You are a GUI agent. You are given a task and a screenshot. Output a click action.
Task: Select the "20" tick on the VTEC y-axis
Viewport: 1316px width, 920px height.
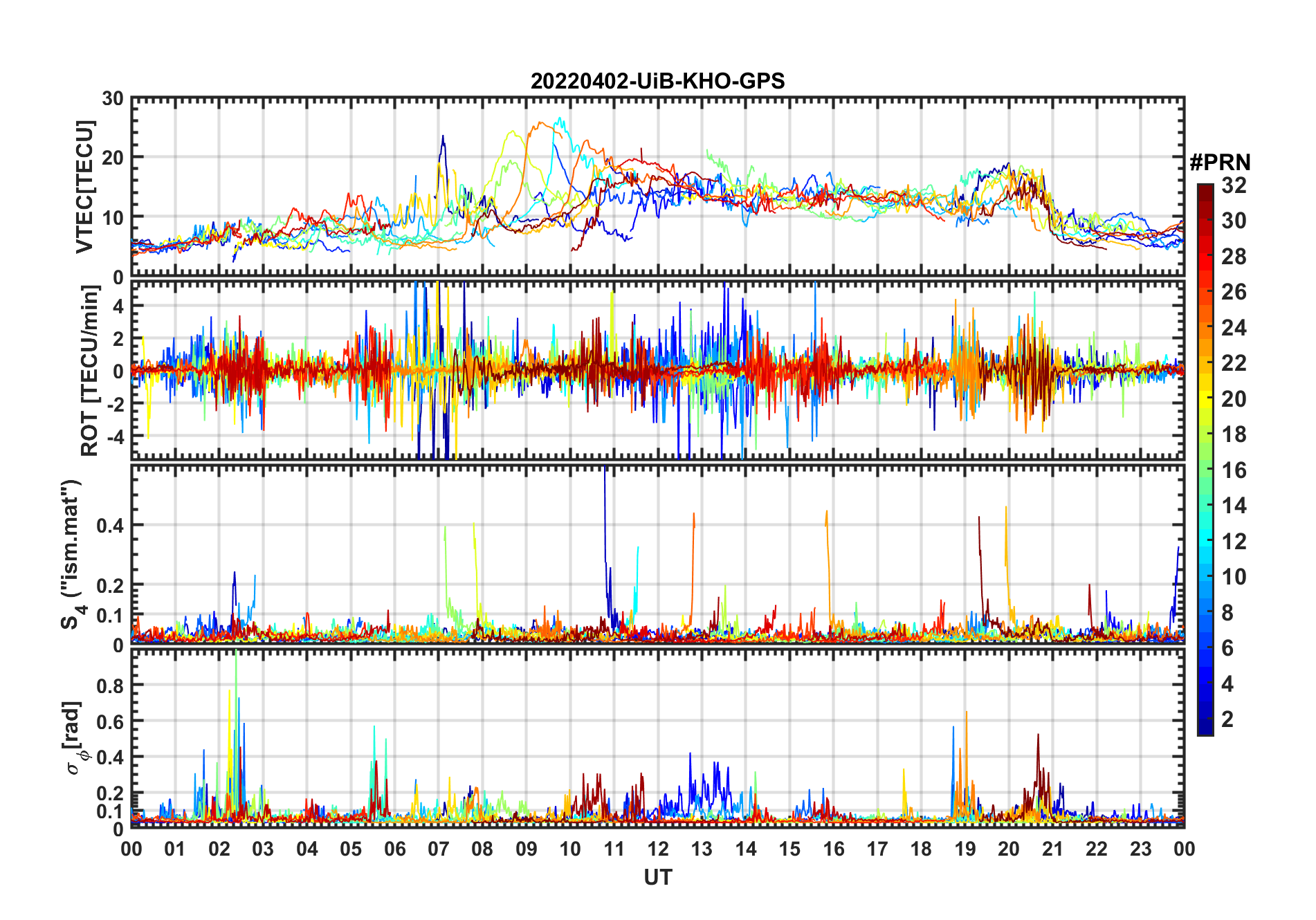(x=113, y=158)
